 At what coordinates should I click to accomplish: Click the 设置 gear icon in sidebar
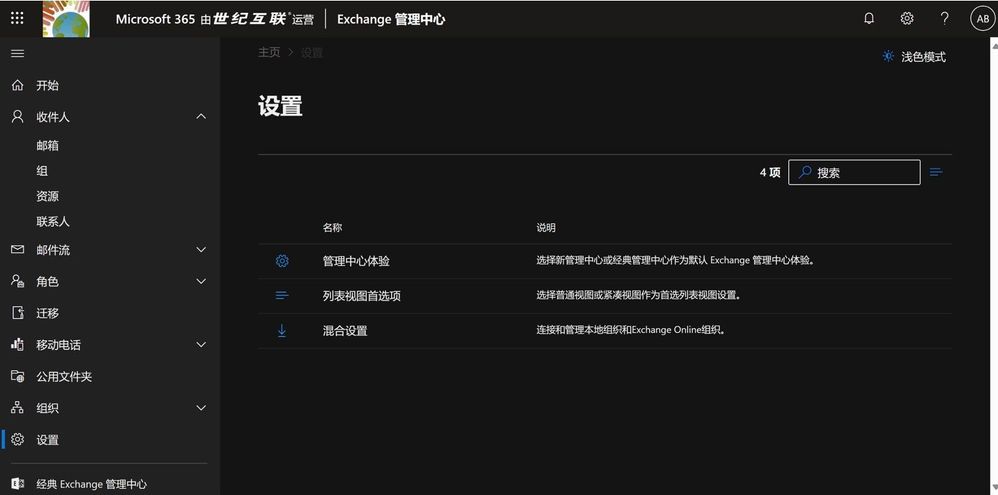click(18, 440)
